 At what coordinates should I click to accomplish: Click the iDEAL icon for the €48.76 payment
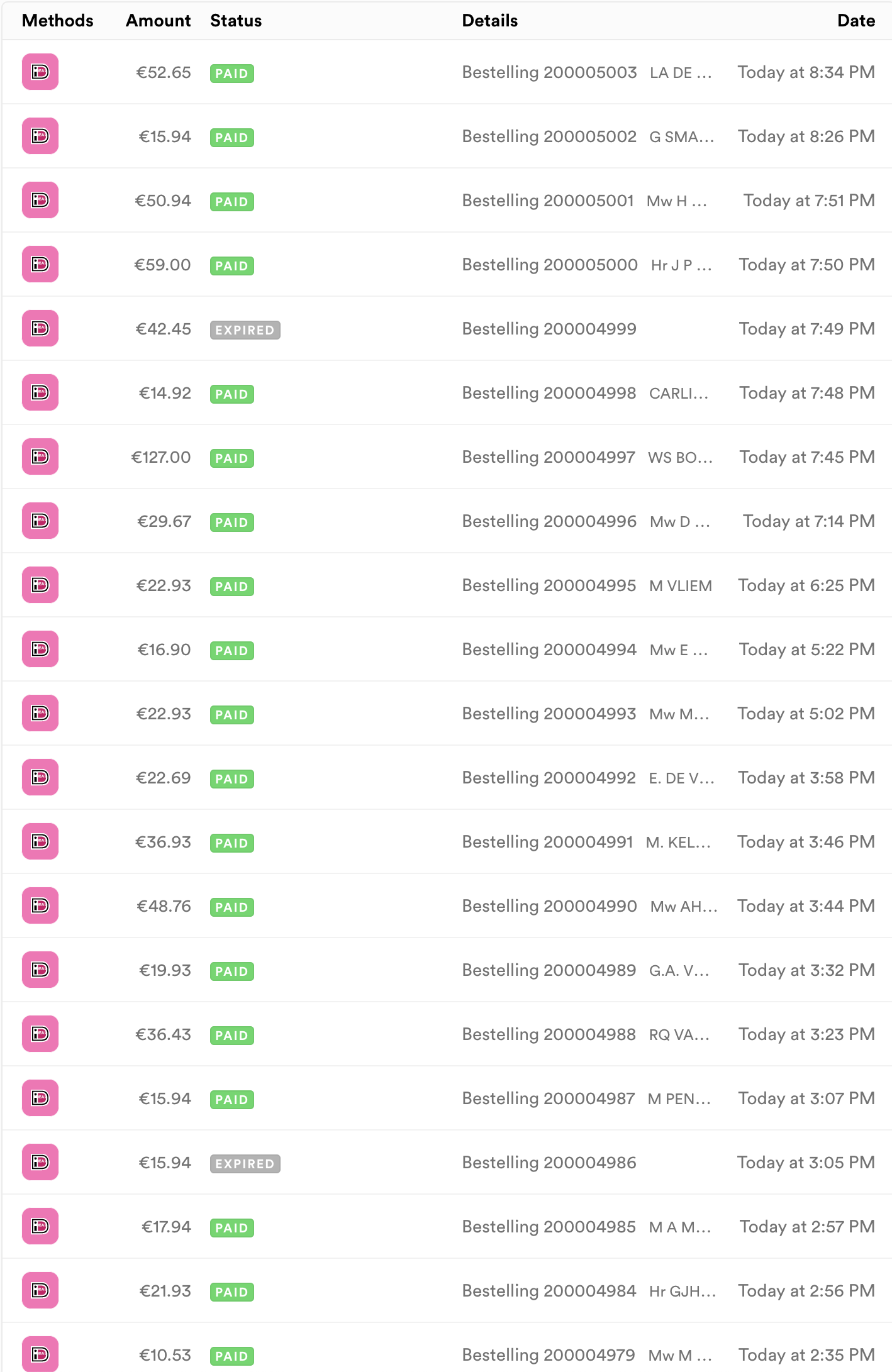[x=40, y=905]
